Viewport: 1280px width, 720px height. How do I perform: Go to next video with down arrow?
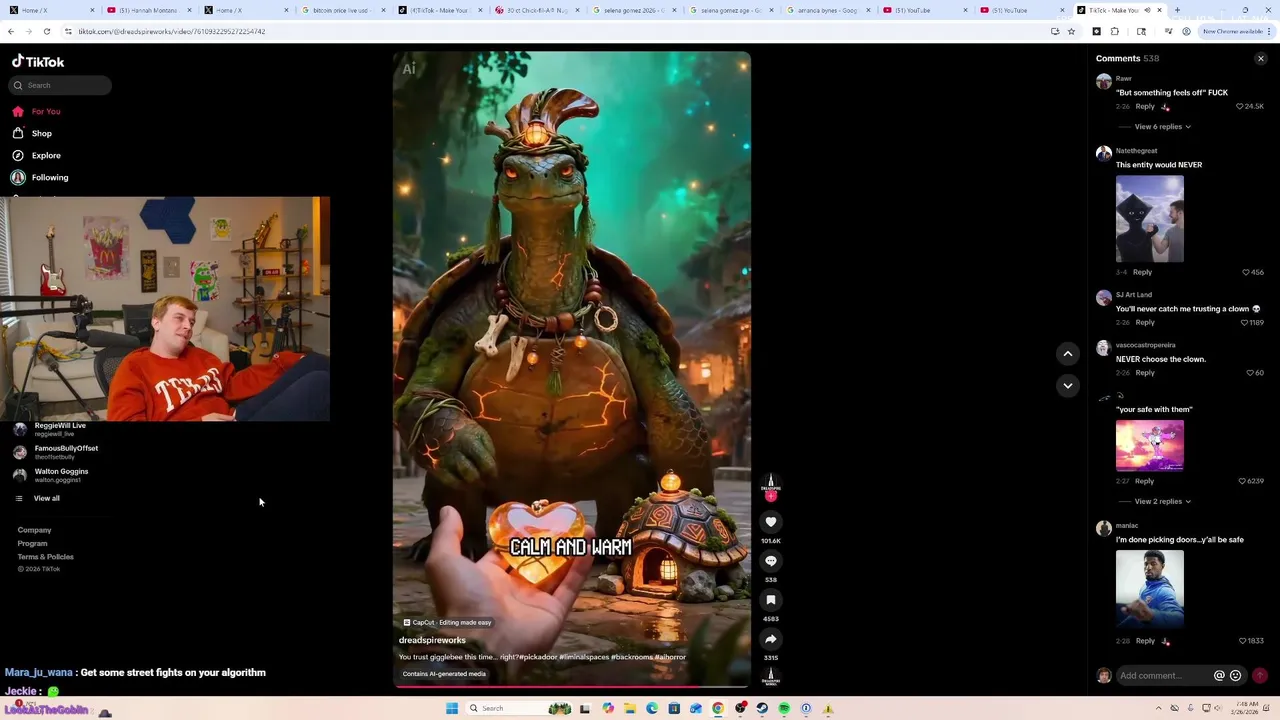(1068, 385)
